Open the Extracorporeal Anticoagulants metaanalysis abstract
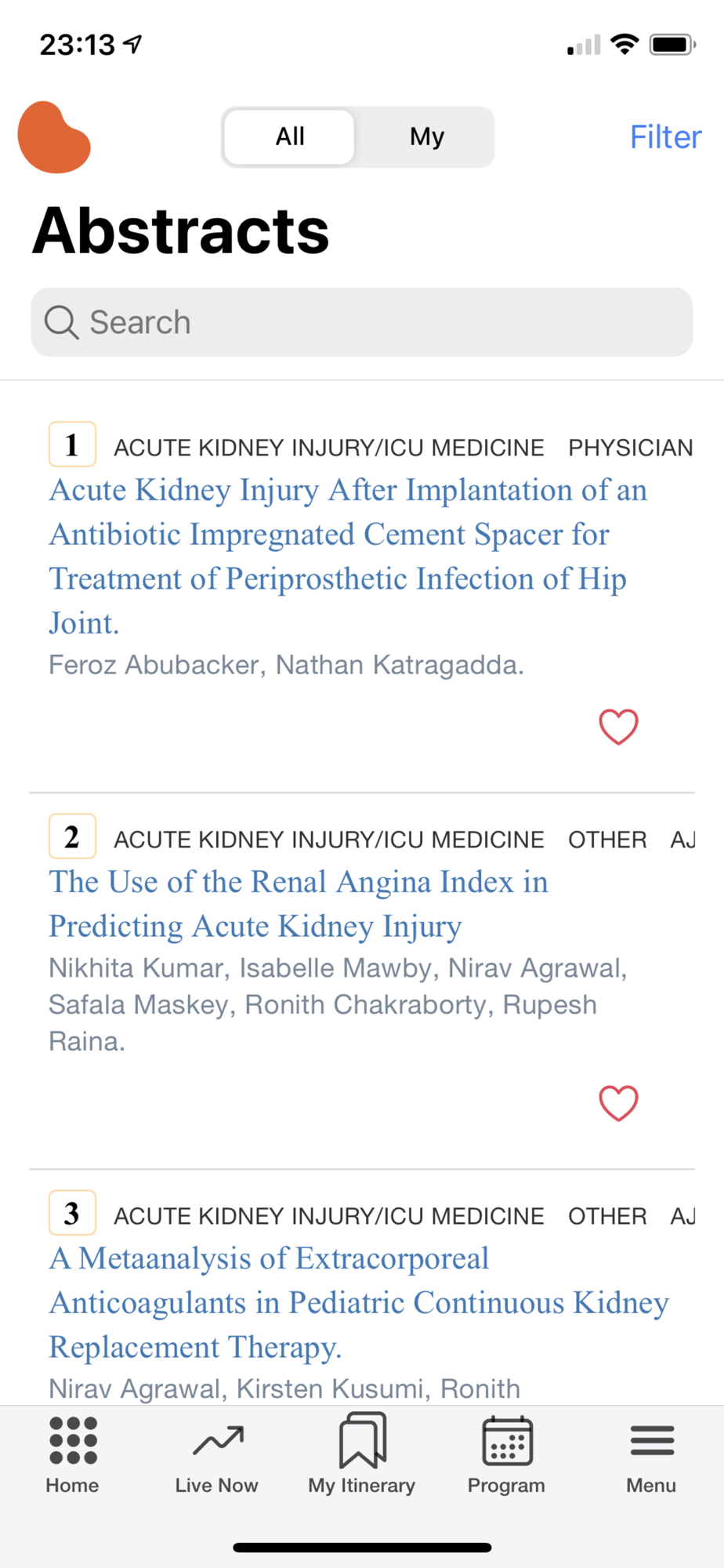The height and width of the screenshot is (1568, 724). pos(359,1302)
